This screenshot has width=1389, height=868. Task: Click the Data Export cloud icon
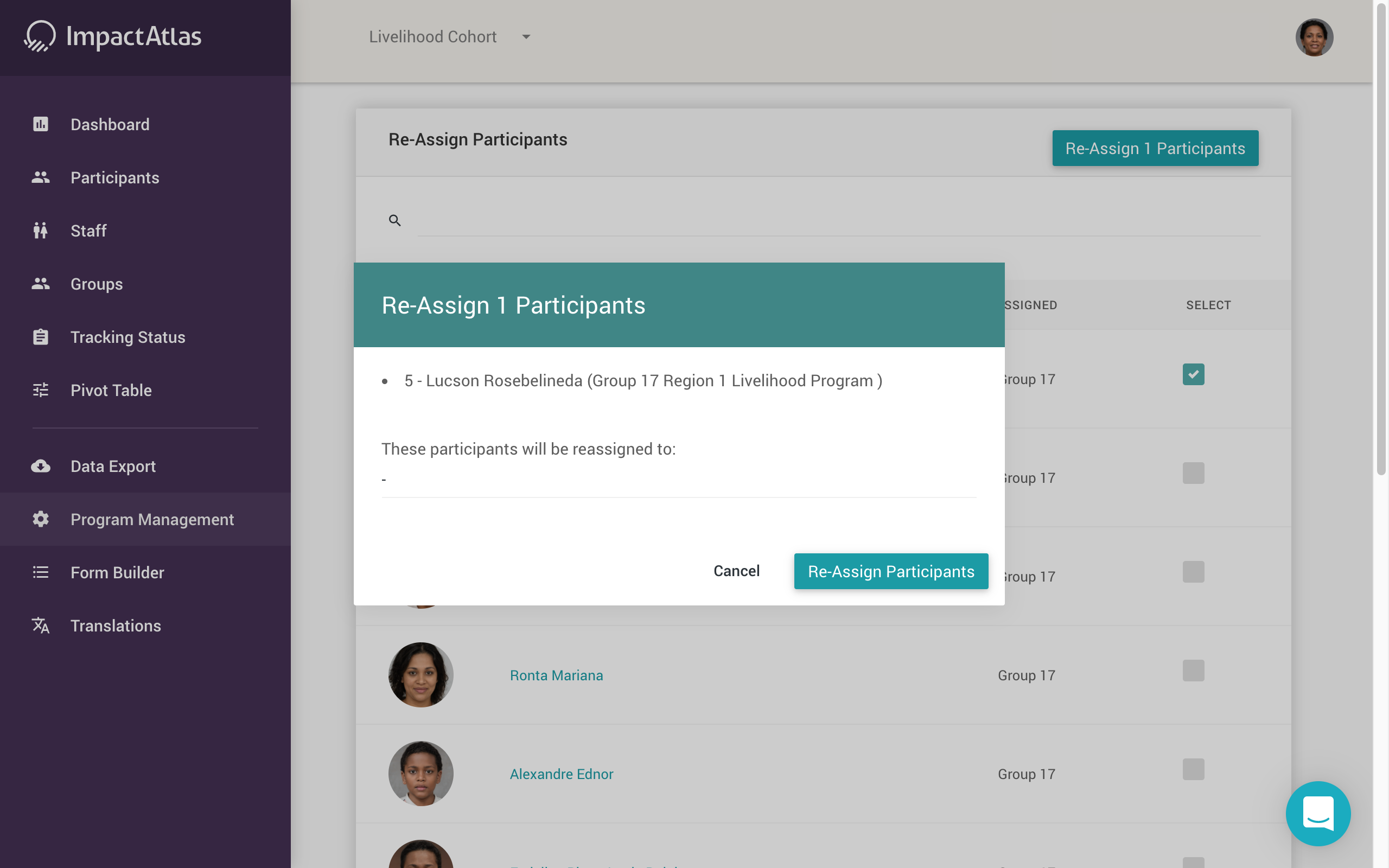coord(40,466)
